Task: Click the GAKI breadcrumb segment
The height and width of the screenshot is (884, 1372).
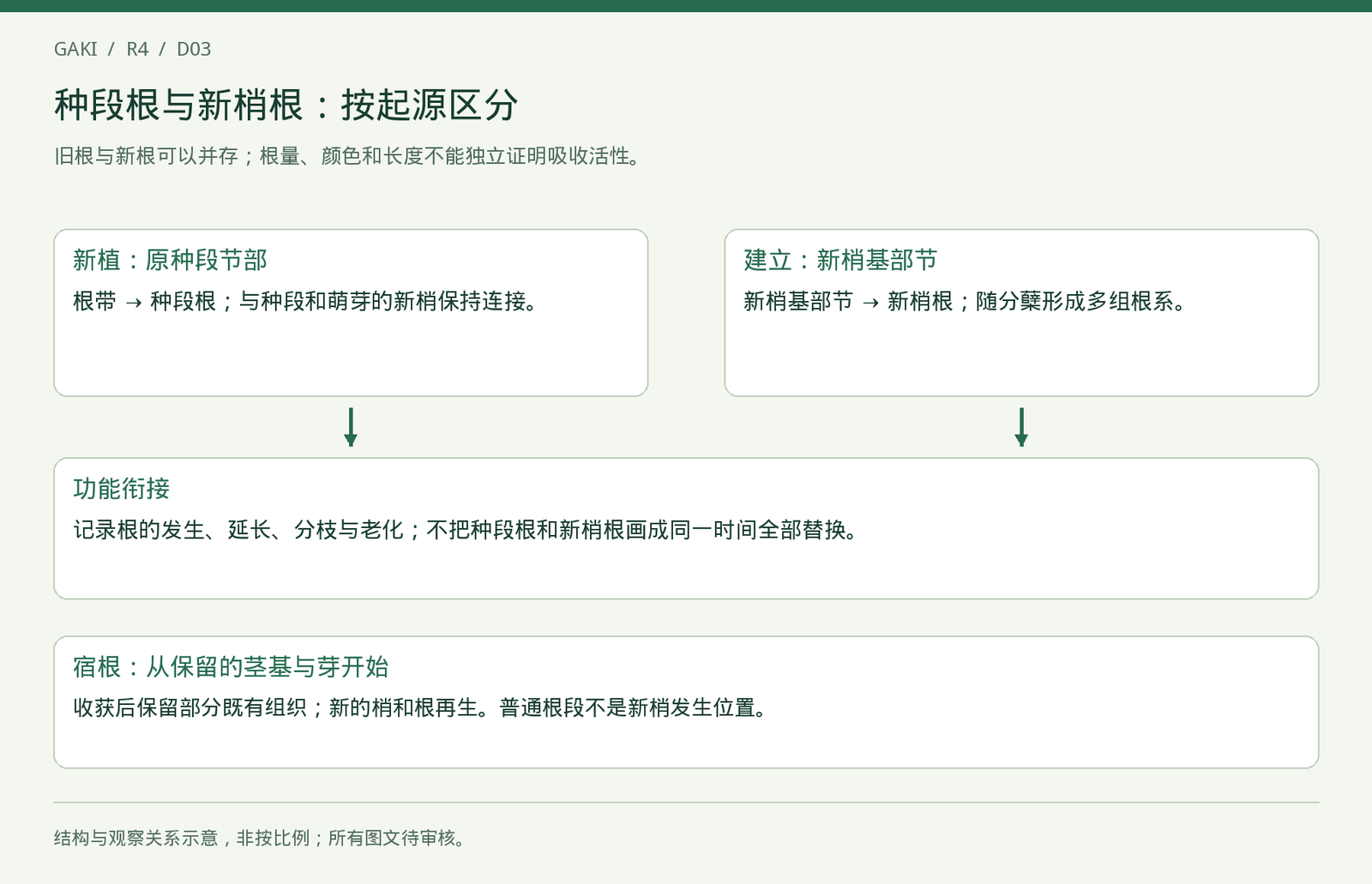Action: (x=75, y=49)
